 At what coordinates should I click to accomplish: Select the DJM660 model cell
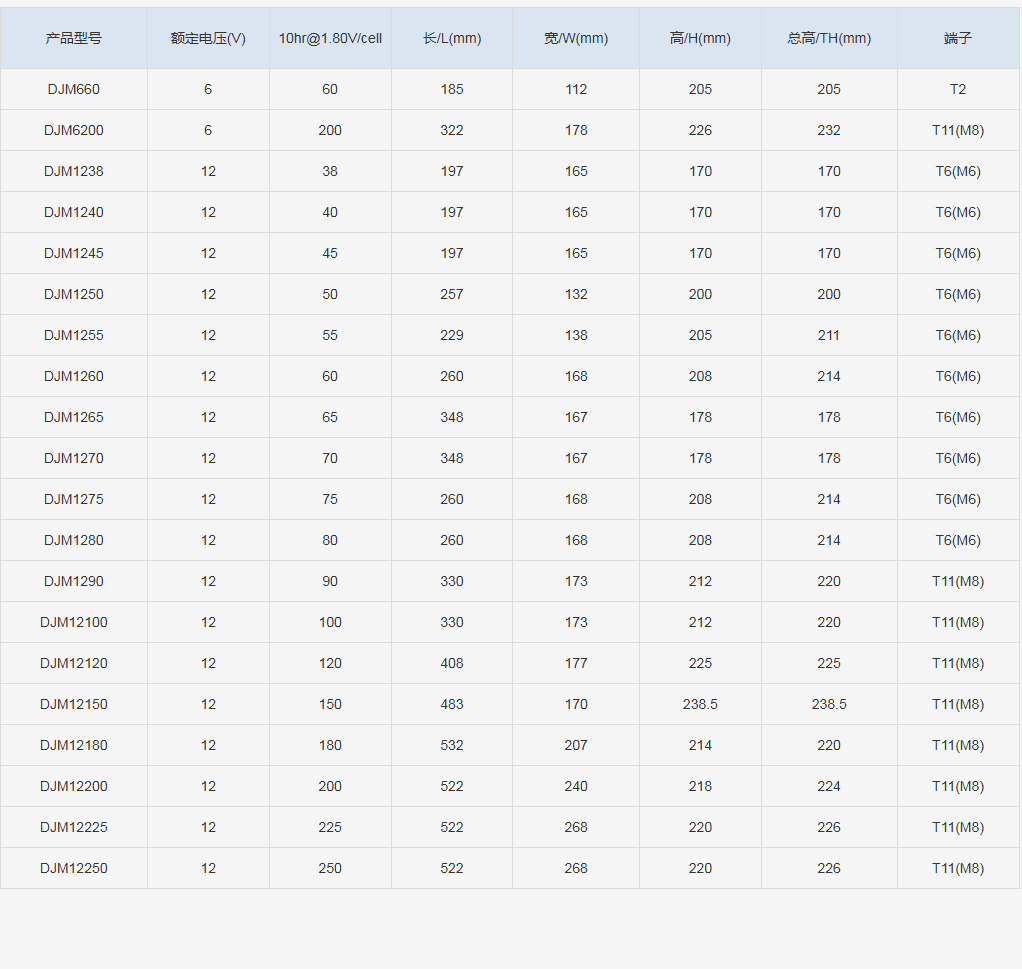[74, 89]
